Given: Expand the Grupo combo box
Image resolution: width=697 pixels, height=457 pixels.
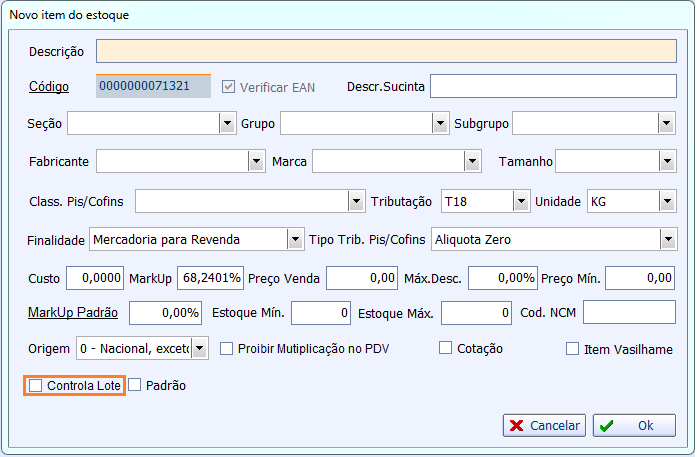Looking at the screenshot, I should [x=440, y=123].
